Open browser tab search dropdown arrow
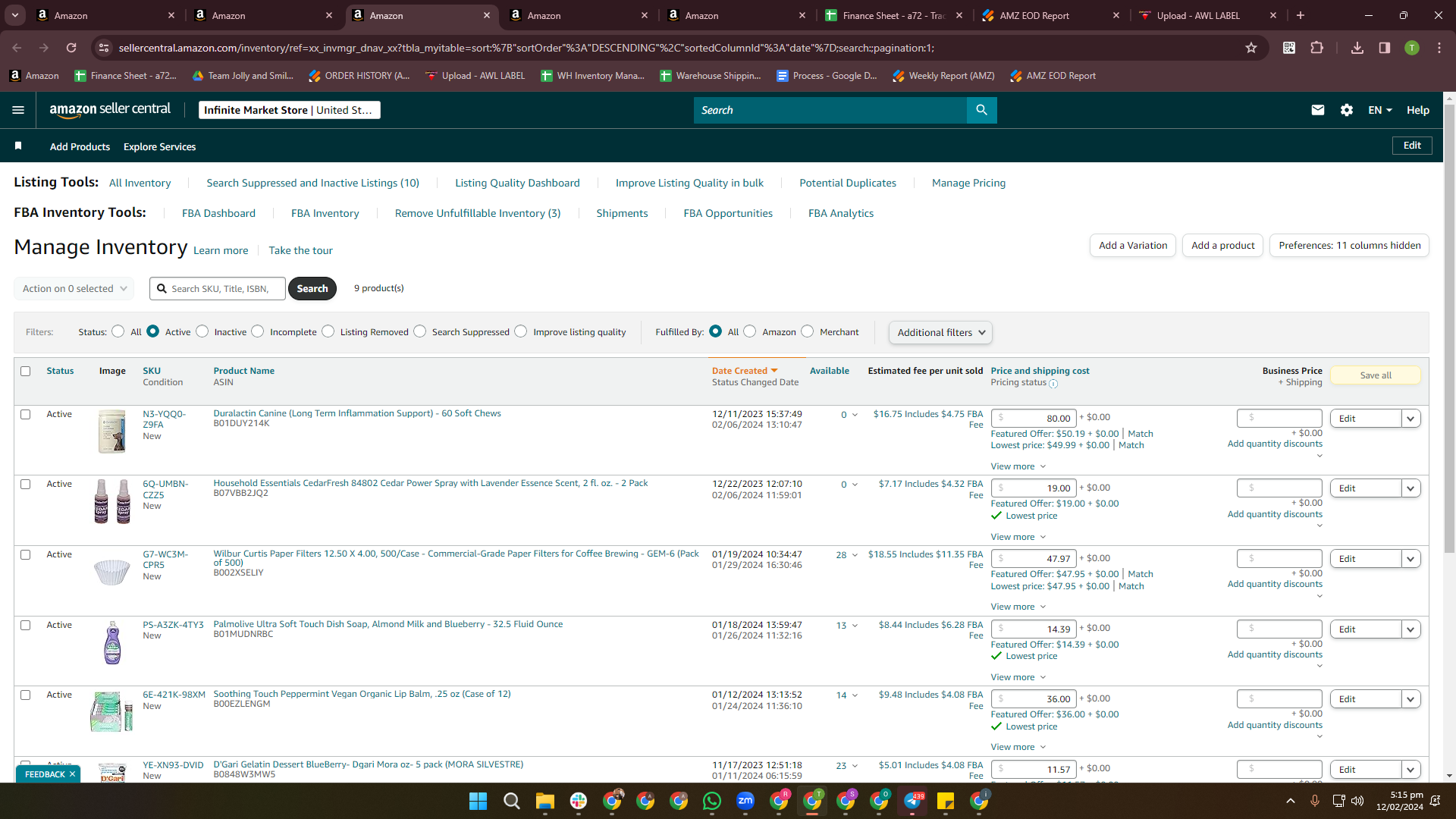 pos(15,15)
